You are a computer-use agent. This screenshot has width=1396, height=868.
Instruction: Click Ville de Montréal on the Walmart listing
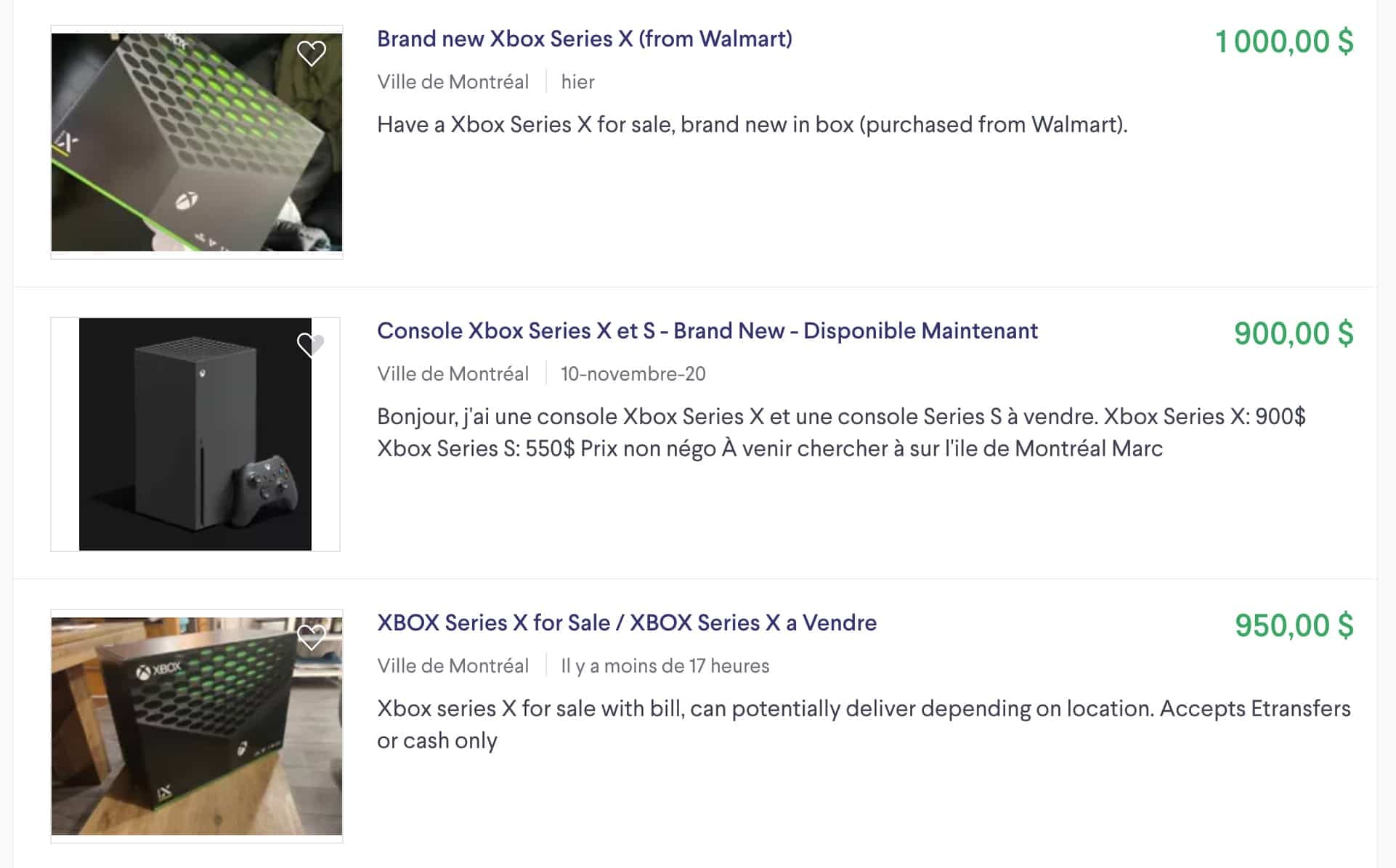453,82
